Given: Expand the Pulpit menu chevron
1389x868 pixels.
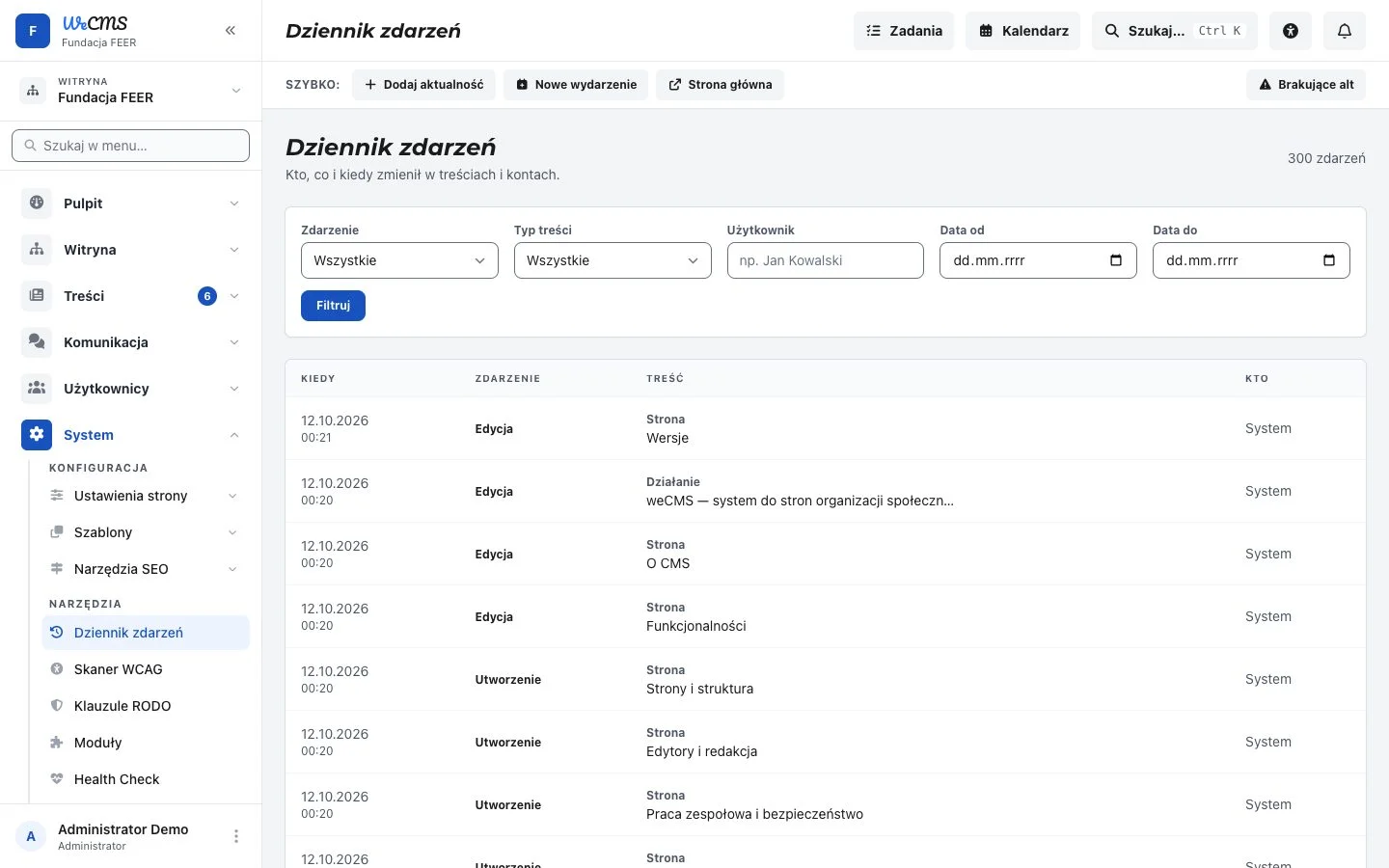Looking at the screenshot, I should point(234,203).
